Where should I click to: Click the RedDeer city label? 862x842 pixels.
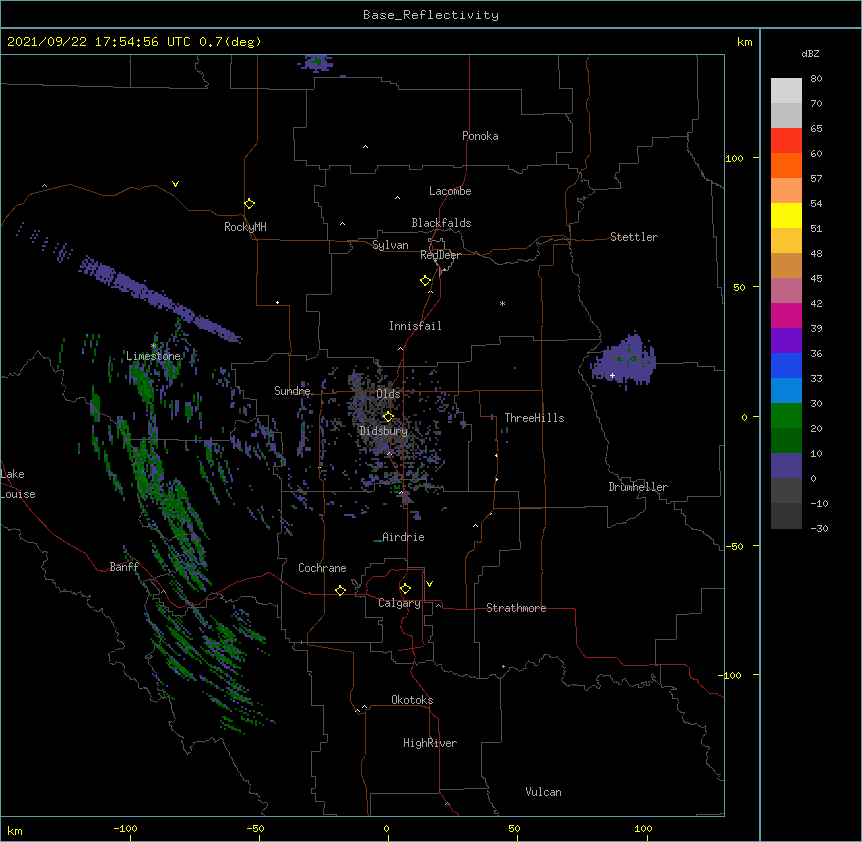[440, 255]
